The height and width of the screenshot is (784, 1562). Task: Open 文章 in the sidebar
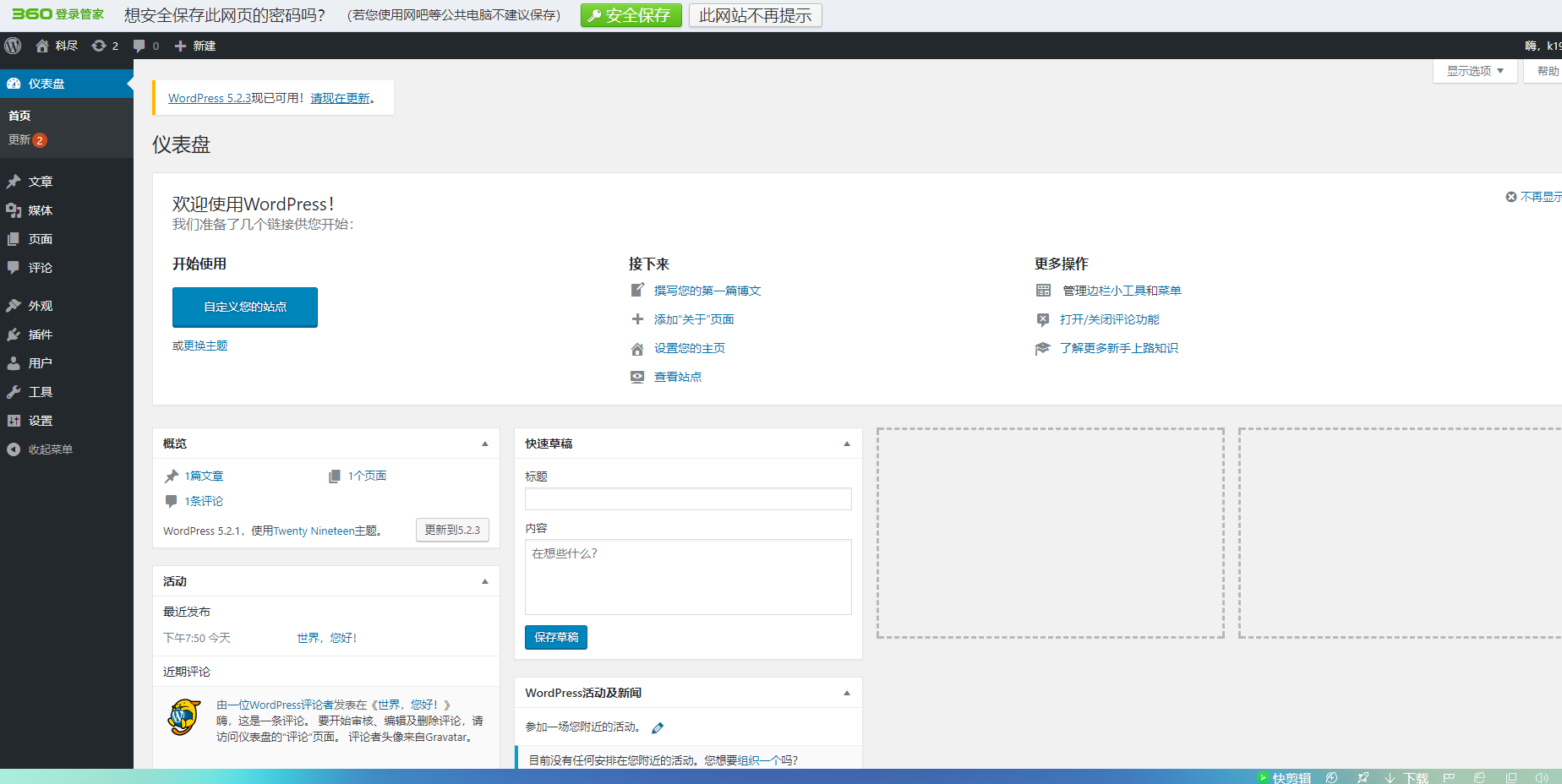coord(67,182)
